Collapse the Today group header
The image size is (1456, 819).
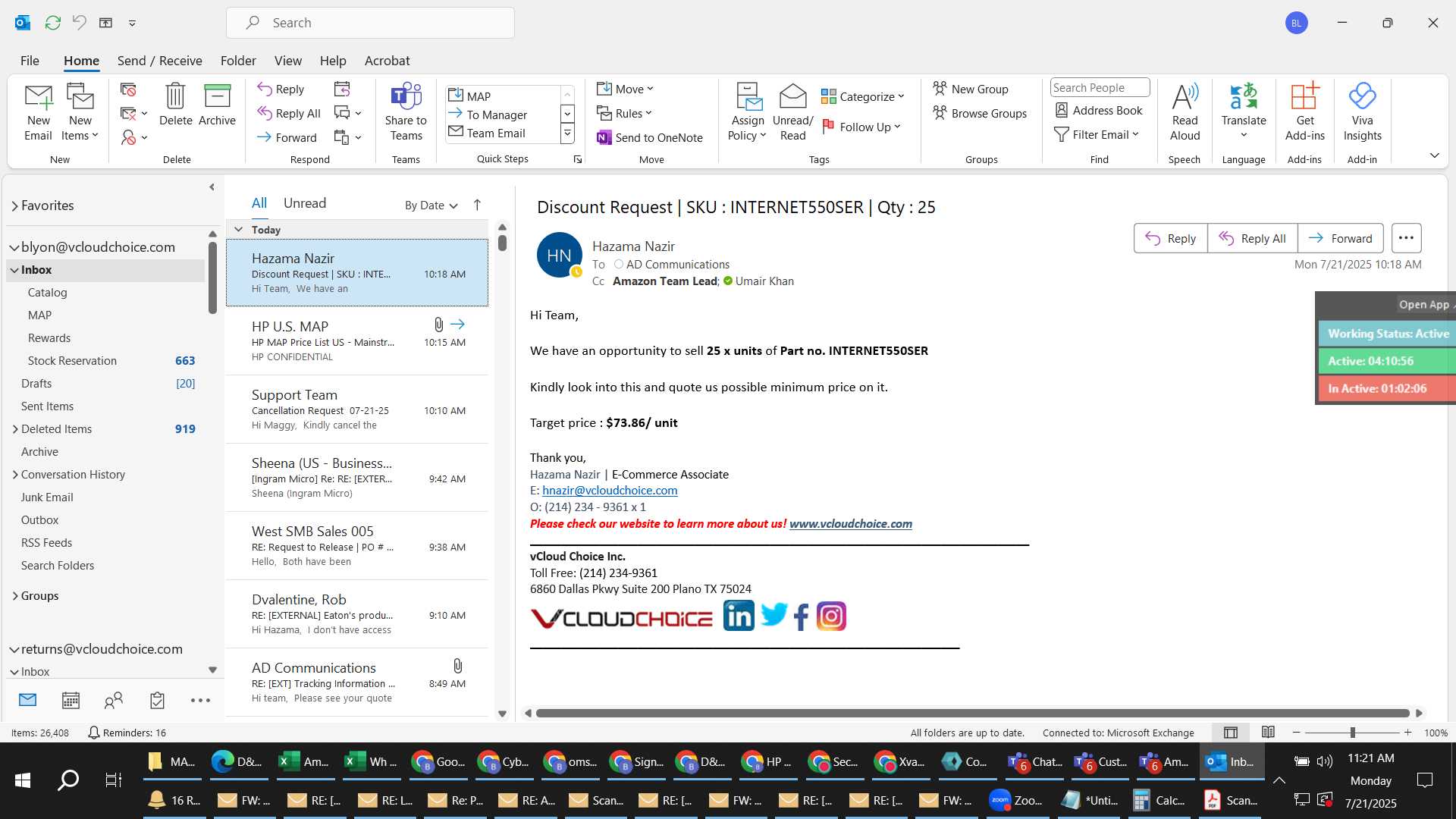pos(238,230)
